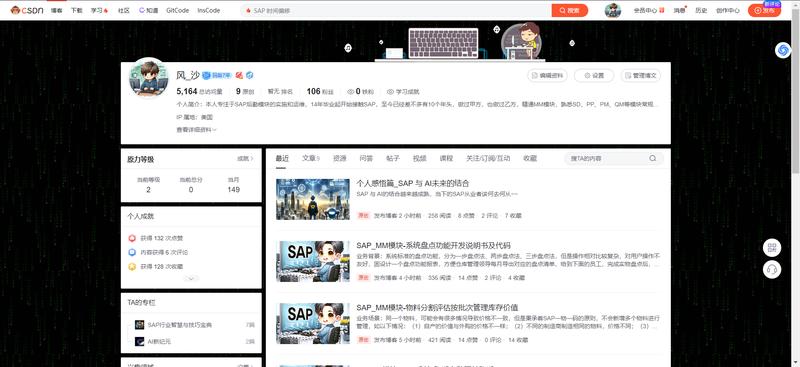Screen dimensions: 800x367
Task: Open 历史 in the header
Action: coord(701,10)
